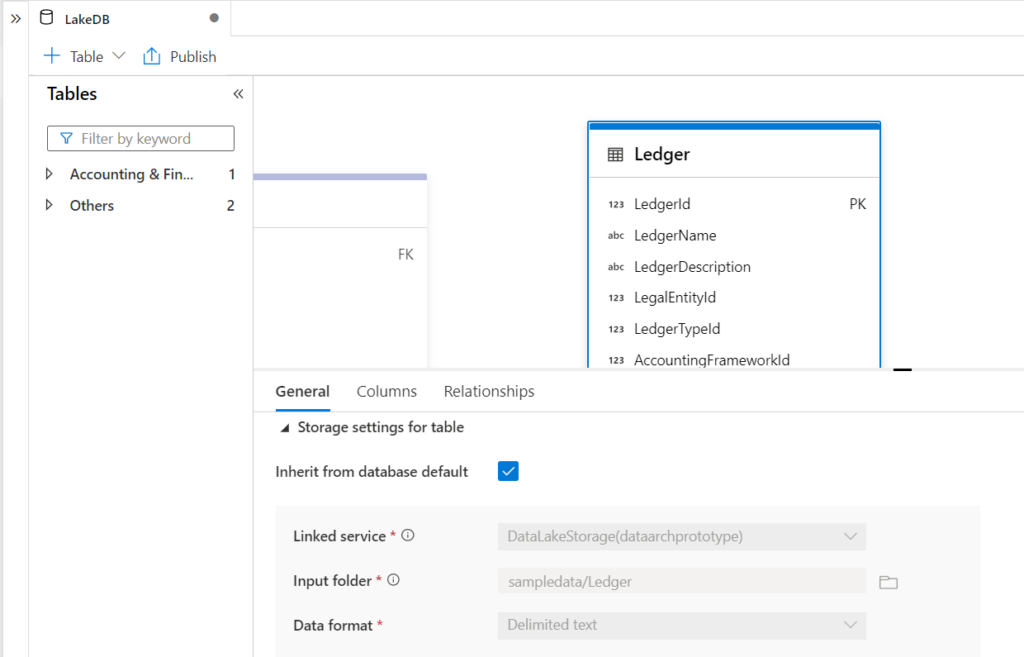Expand the Accounting & Fin category
This screenshot has height=657, width=1024.
click(50, 173)
